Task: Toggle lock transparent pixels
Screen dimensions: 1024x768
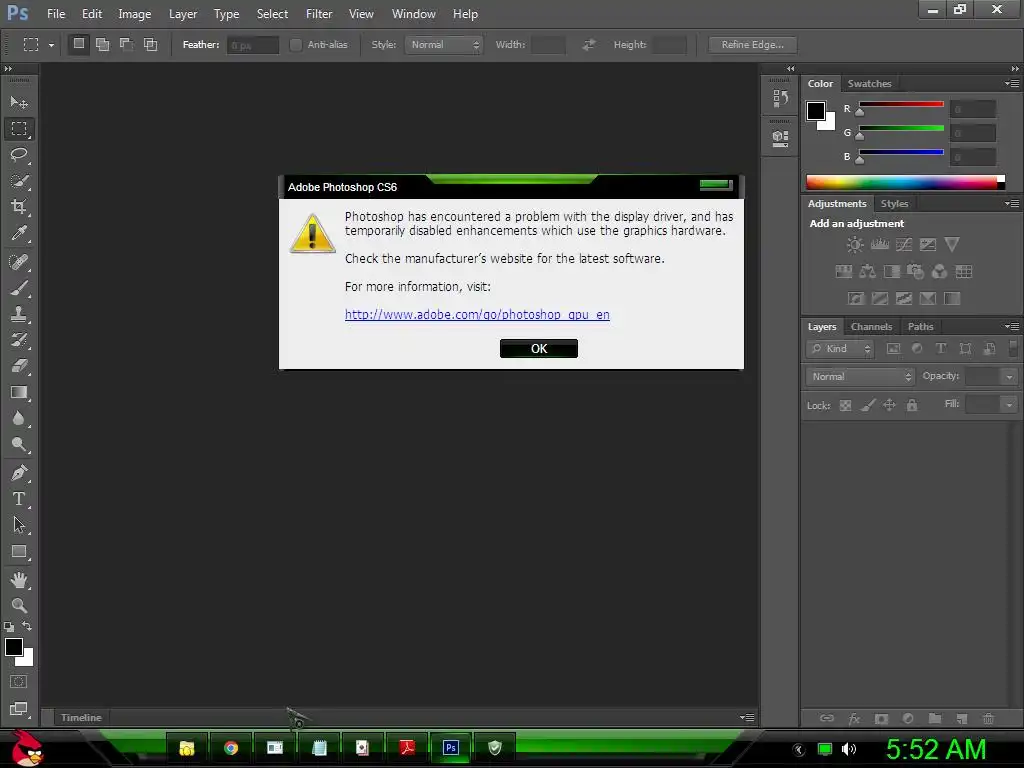Action: click(x=845, y=406)
